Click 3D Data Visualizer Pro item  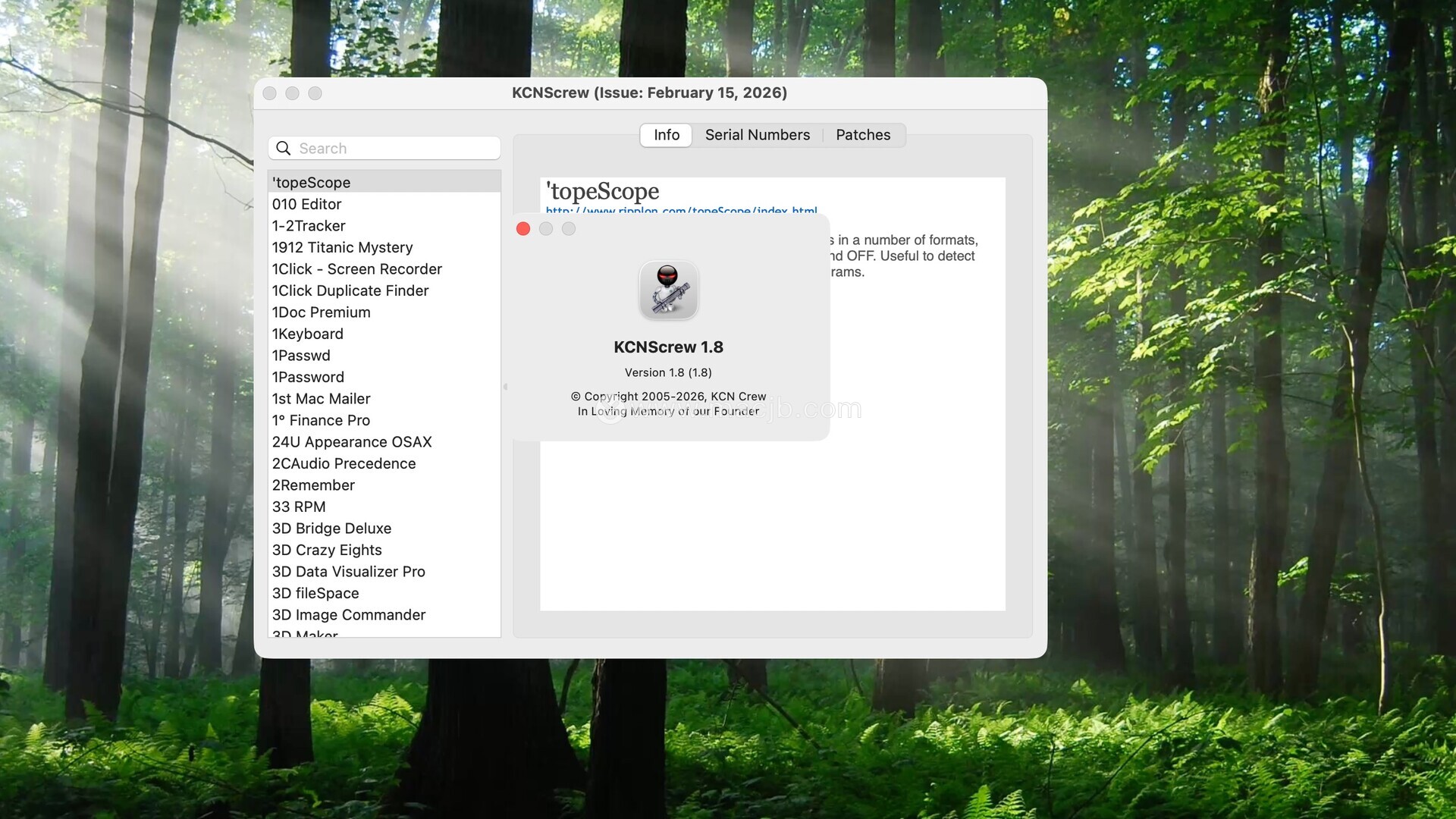pyautogui.click(x=348, y=572)
